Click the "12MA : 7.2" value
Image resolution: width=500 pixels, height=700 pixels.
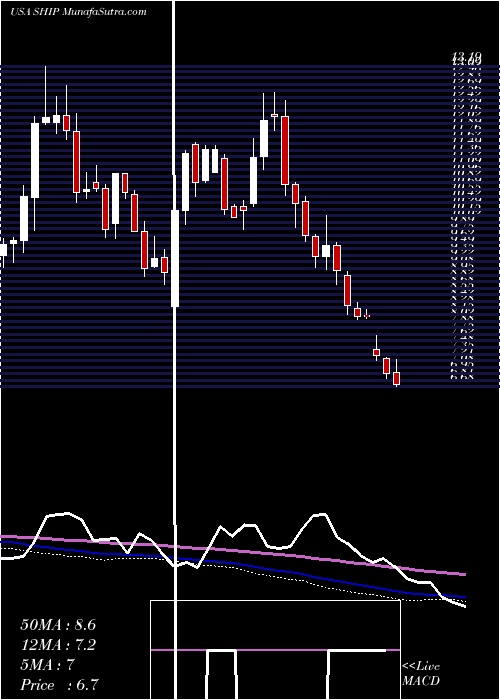click(x=58, y=645)
